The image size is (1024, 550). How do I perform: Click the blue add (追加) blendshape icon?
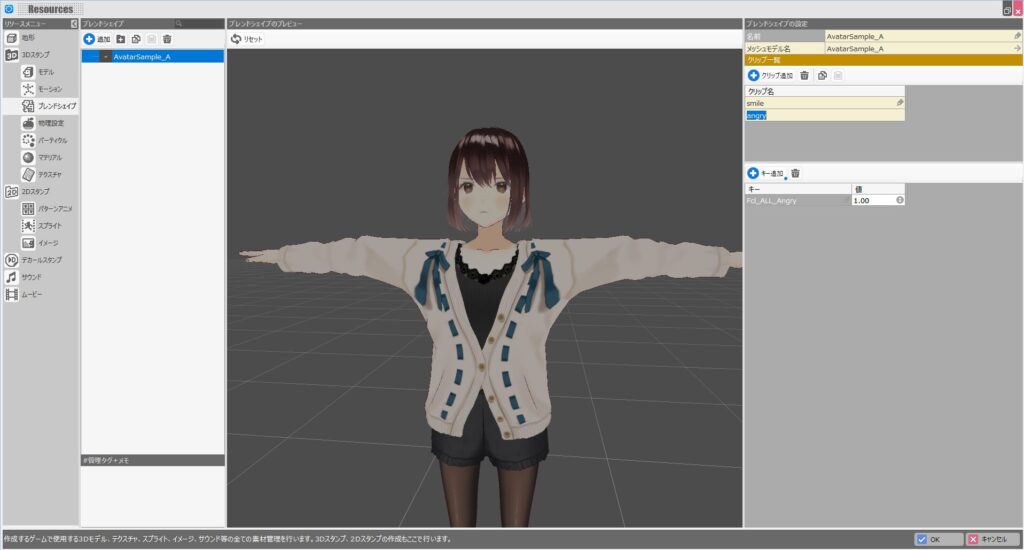click(x=90, y=39)
